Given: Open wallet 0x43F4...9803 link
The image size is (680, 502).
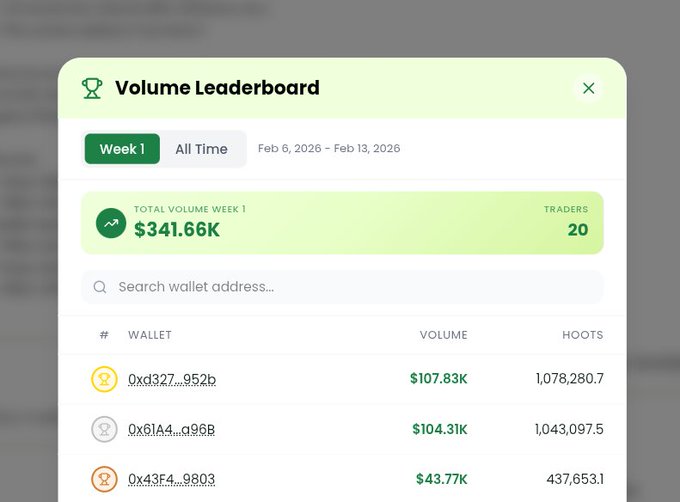Looking at the screenshot, I should click(172, 479).
